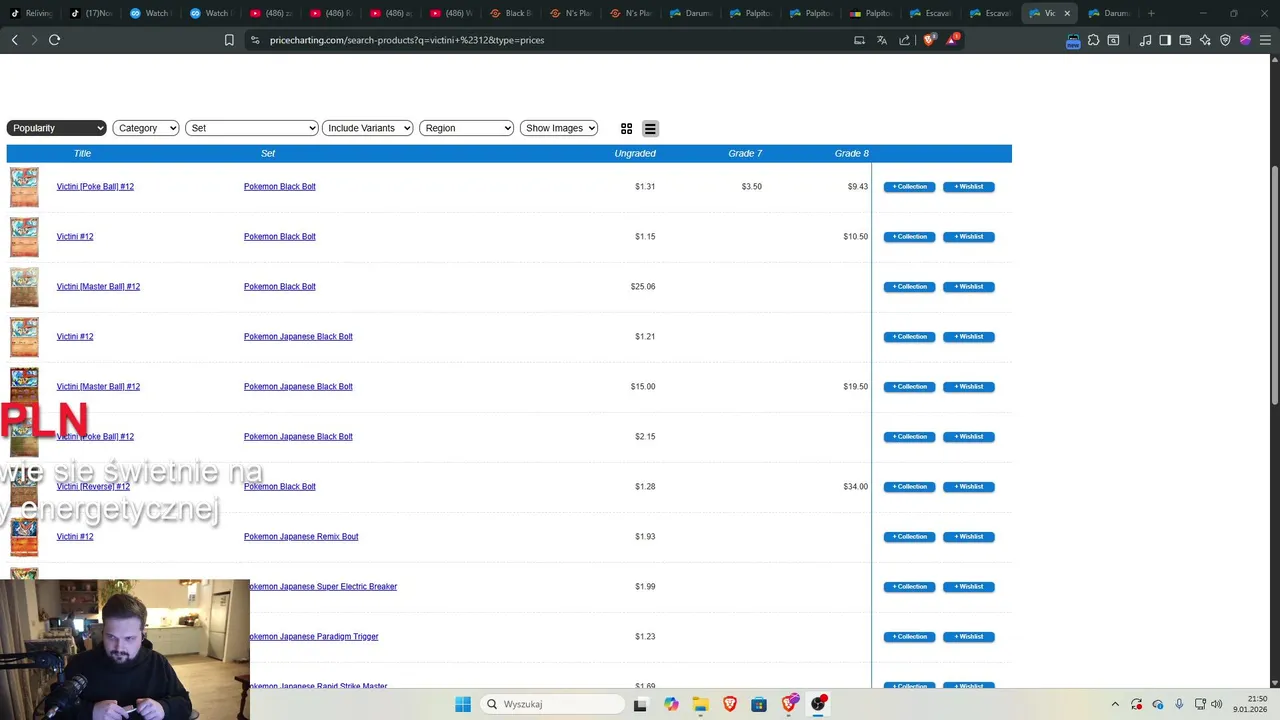This screenshot has width=1280, height=720.
Task: Click the browser address bar URL
Action: point(407,40)
